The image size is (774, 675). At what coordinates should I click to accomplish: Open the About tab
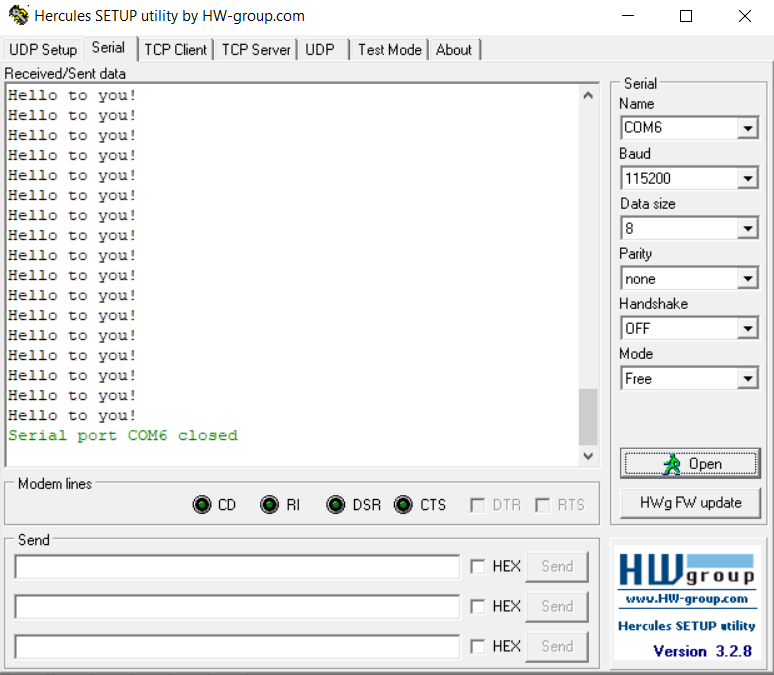(x=454, y=50)
